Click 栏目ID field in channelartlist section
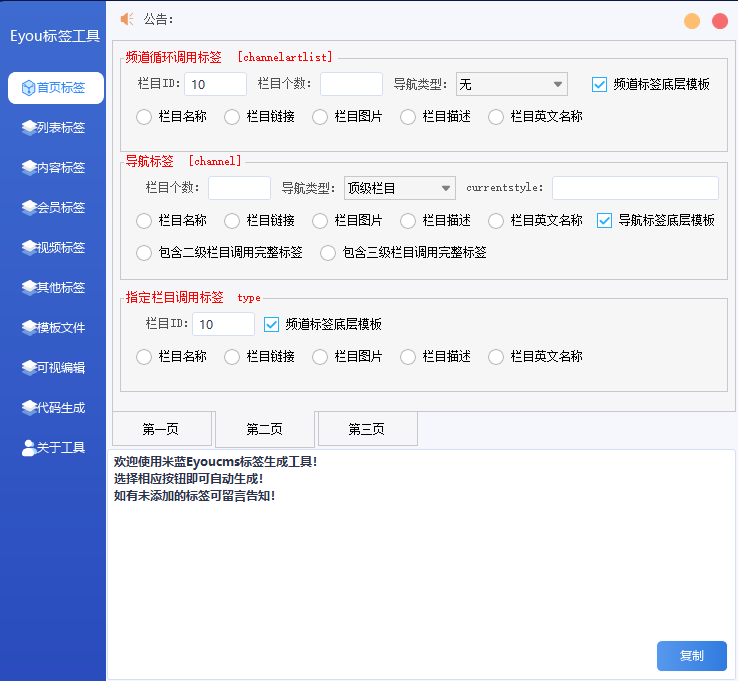 [216, 84]
